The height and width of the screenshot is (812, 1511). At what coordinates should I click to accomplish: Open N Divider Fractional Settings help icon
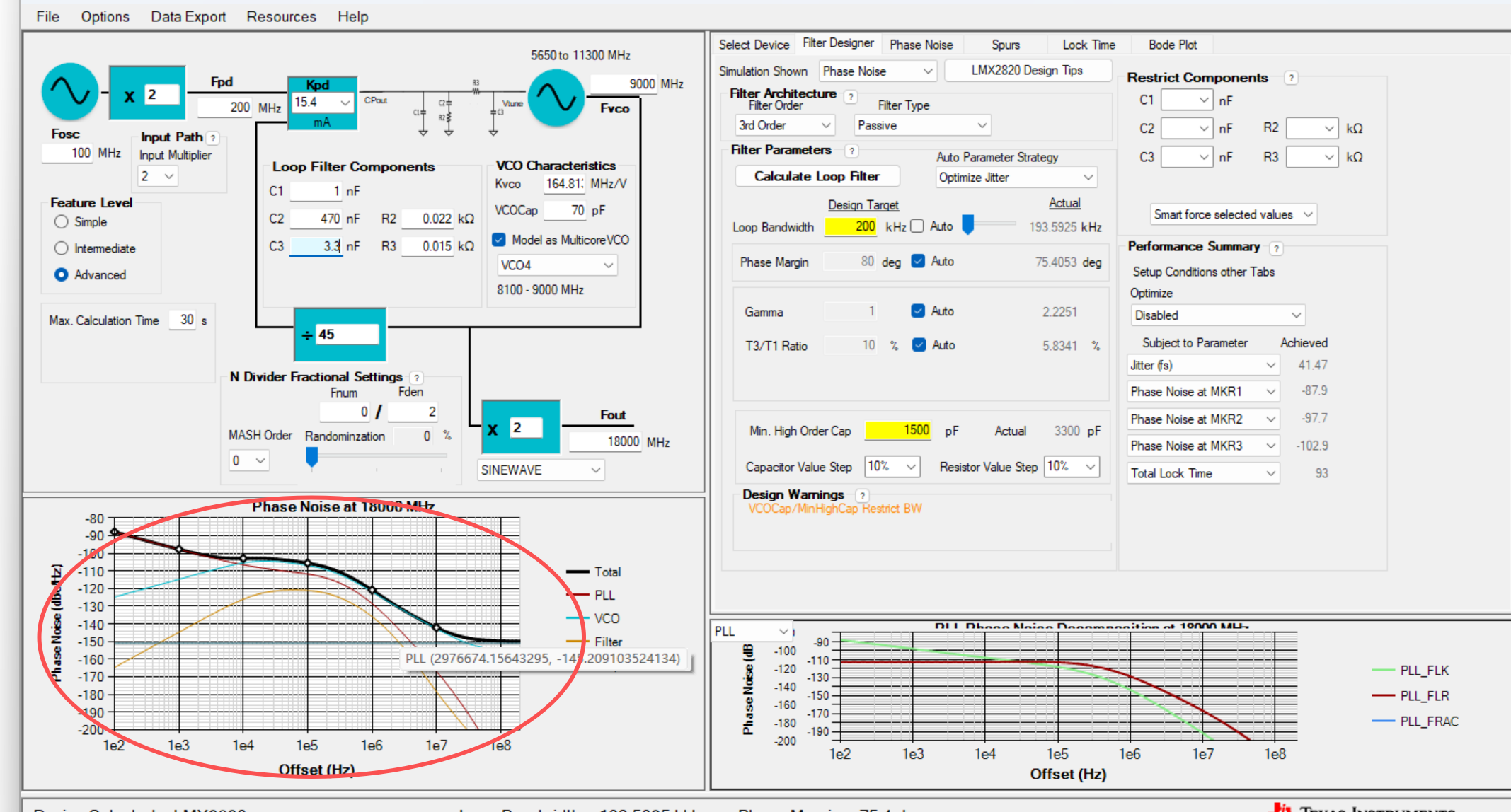[x=417, y=378]
